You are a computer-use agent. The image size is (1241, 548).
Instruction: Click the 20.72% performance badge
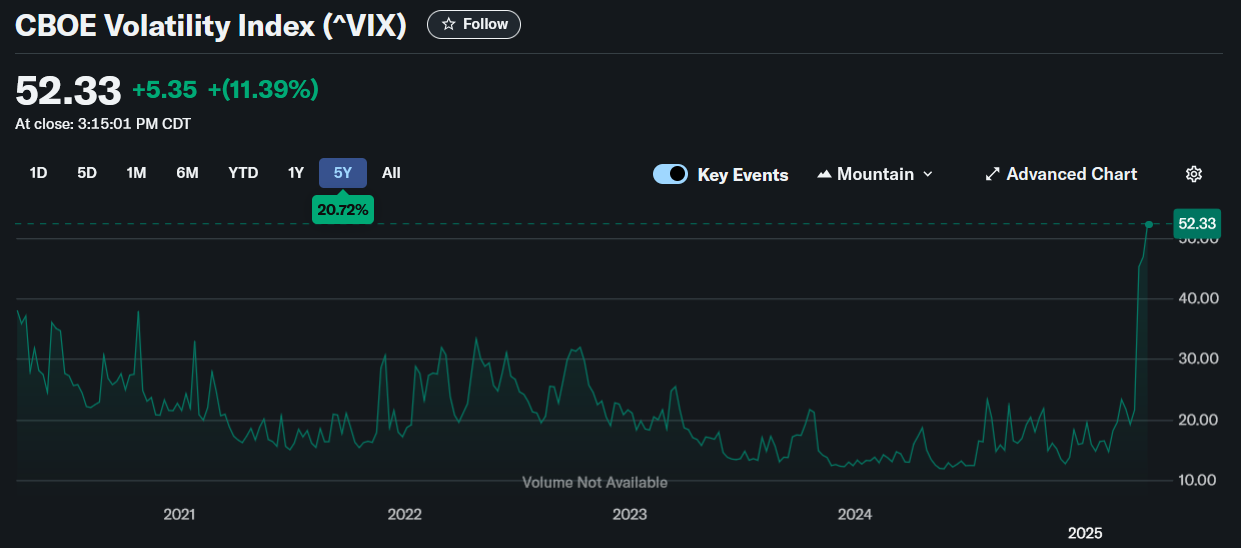343,209
